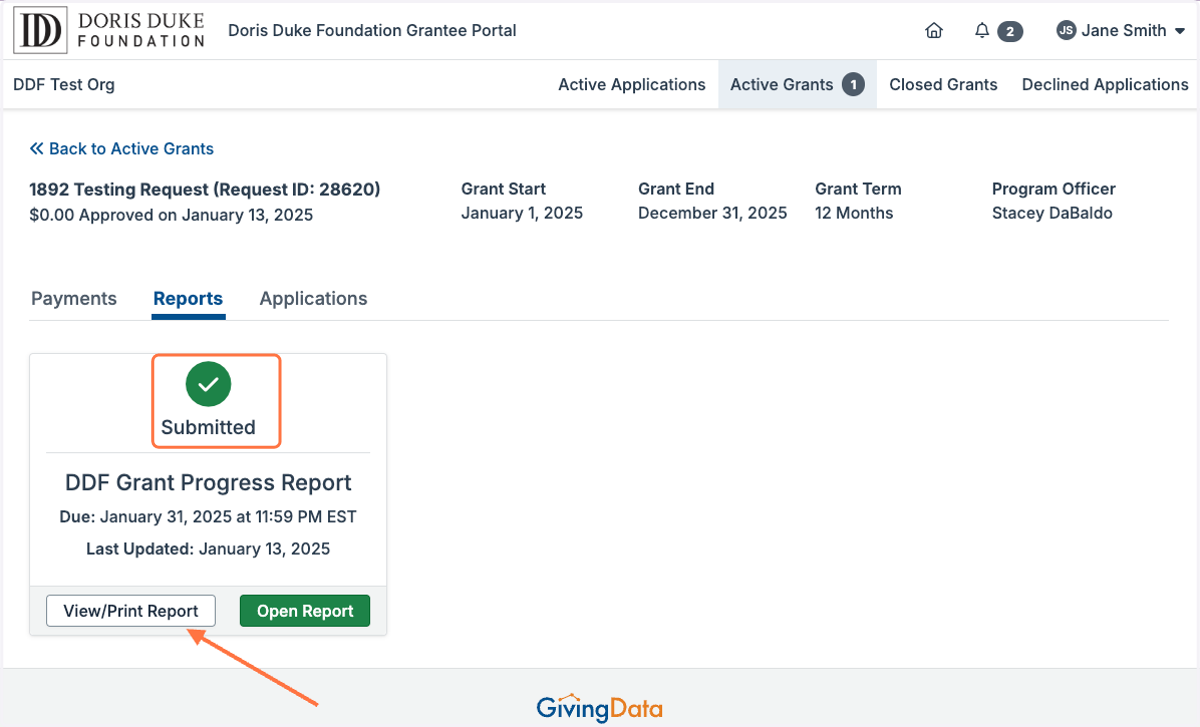The image size is (1200, 727).
Task: Click the Grant End date December 31, 2025
Action: tap(713, 213)
